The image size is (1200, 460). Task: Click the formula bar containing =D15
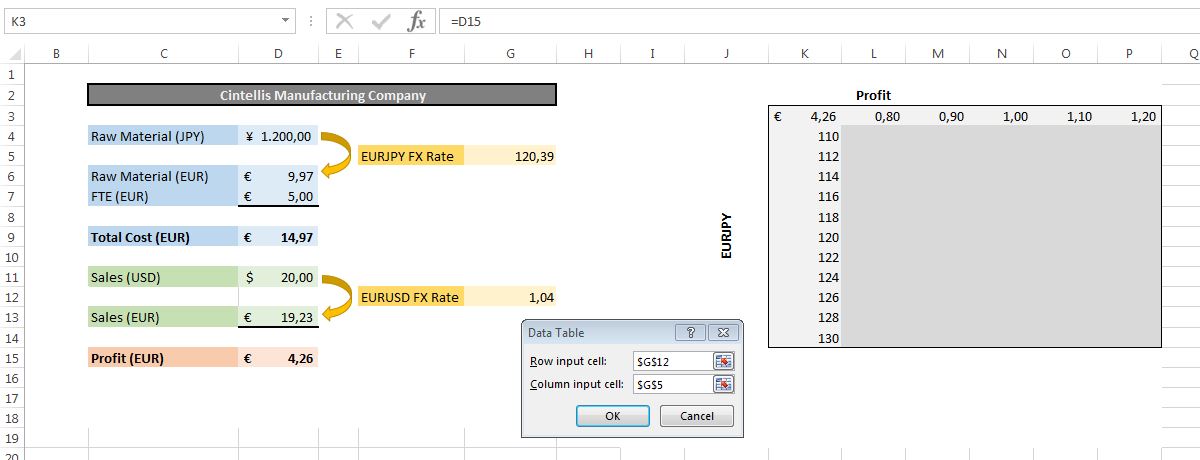(x=800, y=21)
